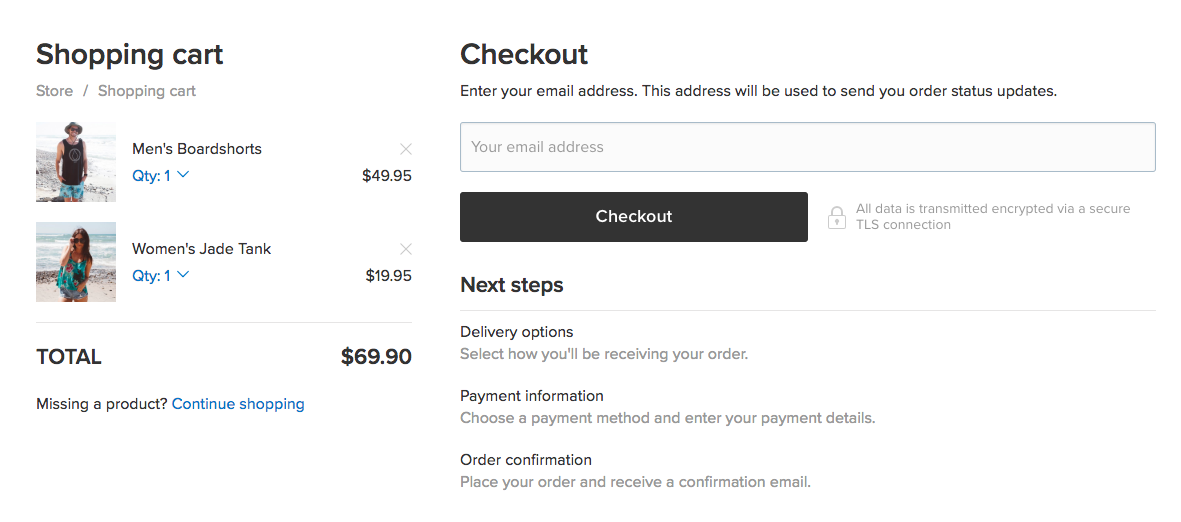1181x522 pixels.
Task: Click the TLS security lock icon
Action: click(x=837, y=217)
